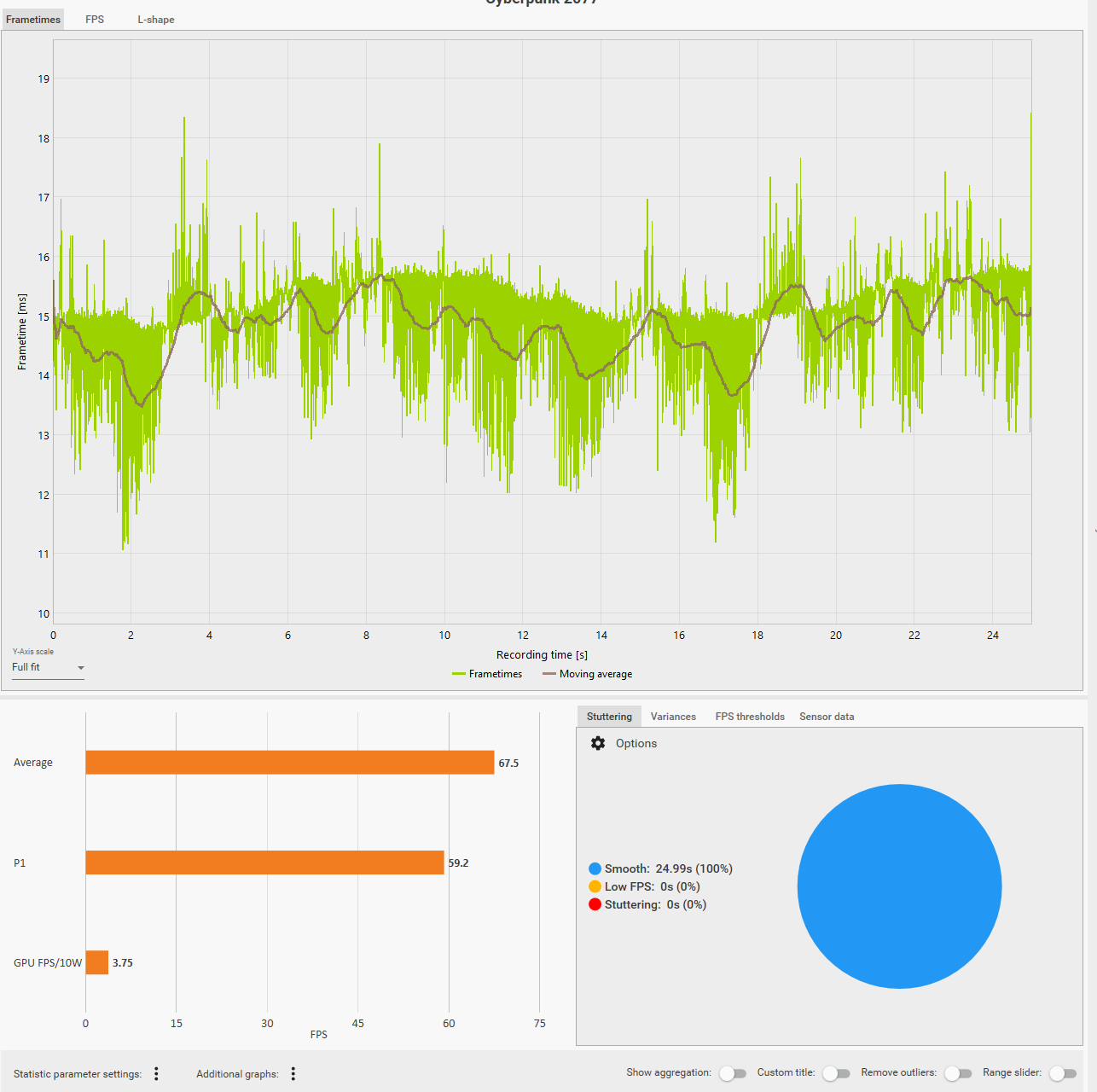Toggle the Moving average legend entry
The height and width of the screenshot is (1092, 1097).
click(x=588, y=674)
